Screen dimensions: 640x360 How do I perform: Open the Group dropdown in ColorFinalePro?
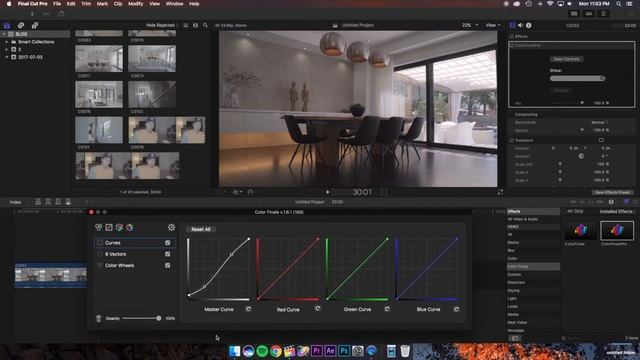click(577, 78)
